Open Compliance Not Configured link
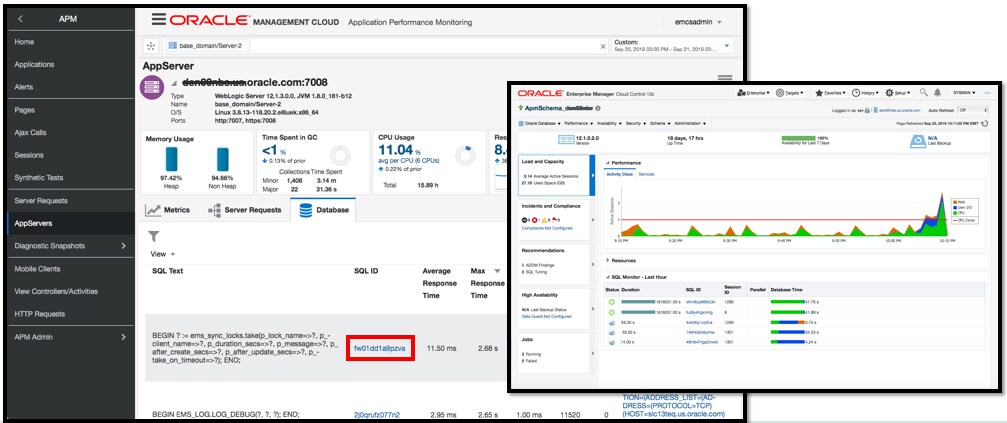The height and width of the screenshot is (423, 1007). point(547,228)
